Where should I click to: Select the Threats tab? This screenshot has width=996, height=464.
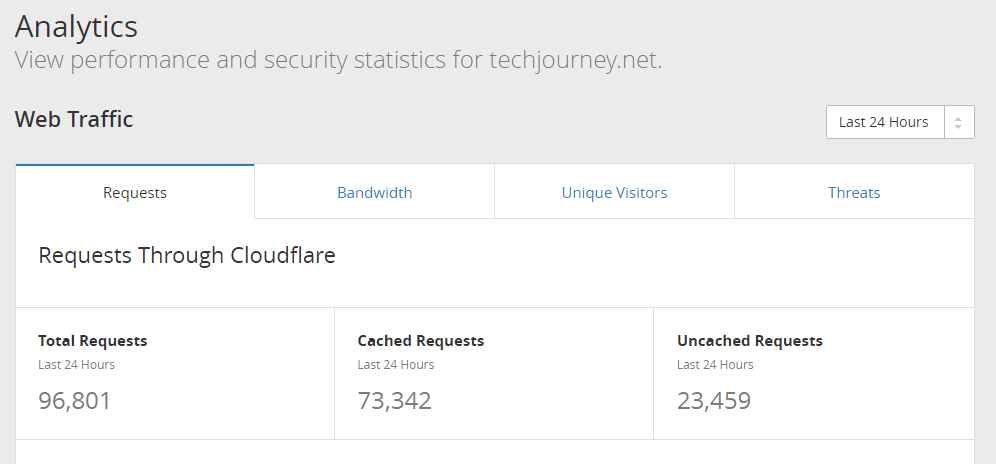854,192
